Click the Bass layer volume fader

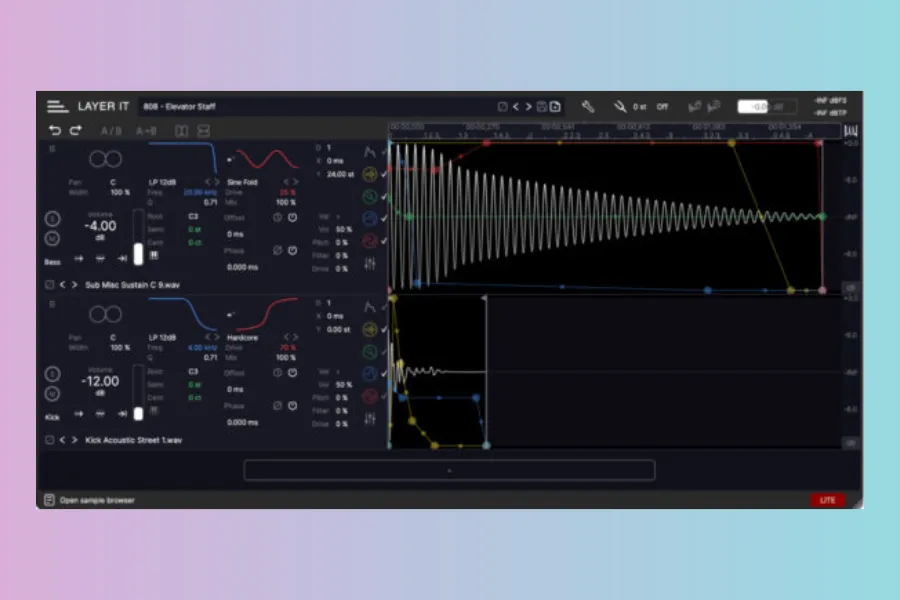[x=138, y=251]
